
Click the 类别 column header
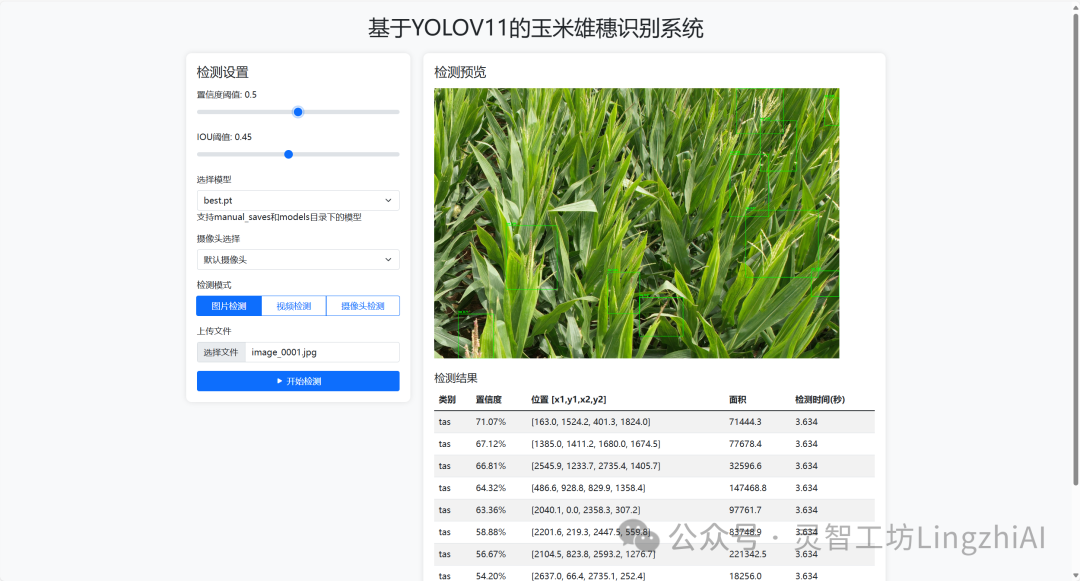447,399
